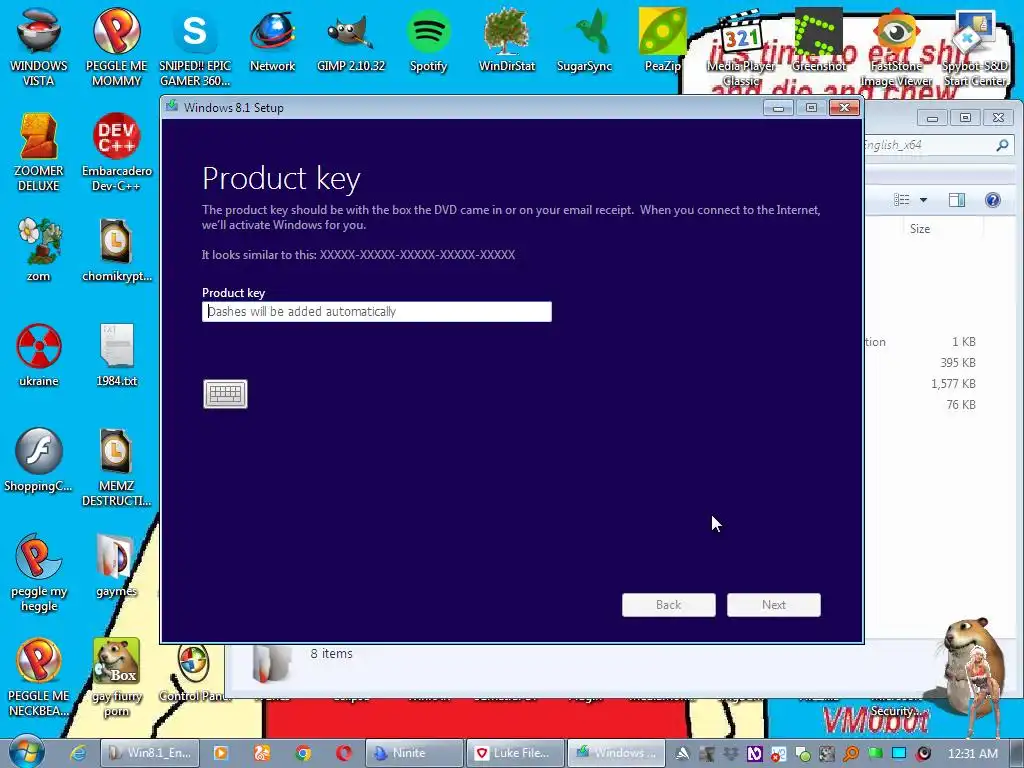
Task: Click the orange magnifier system tray icon
Action: point(850,754)
